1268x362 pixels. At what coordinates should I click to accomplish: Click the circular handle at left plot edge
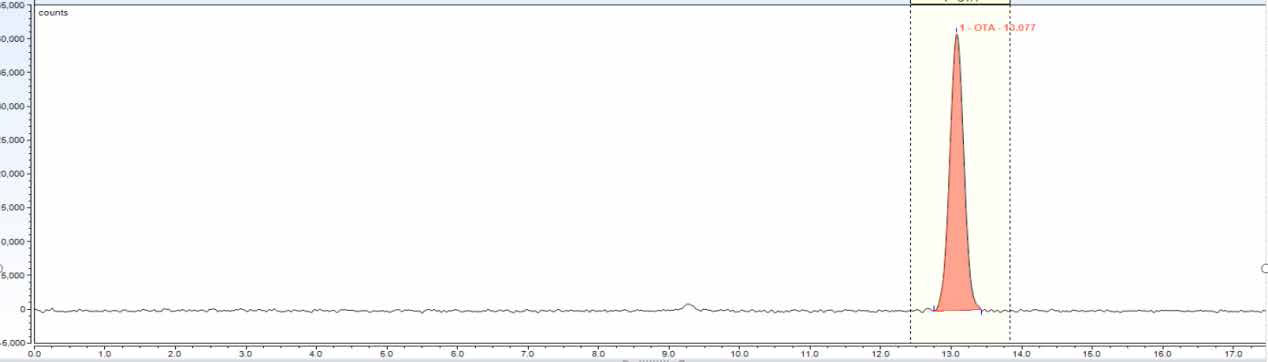(x=2, y=268)
